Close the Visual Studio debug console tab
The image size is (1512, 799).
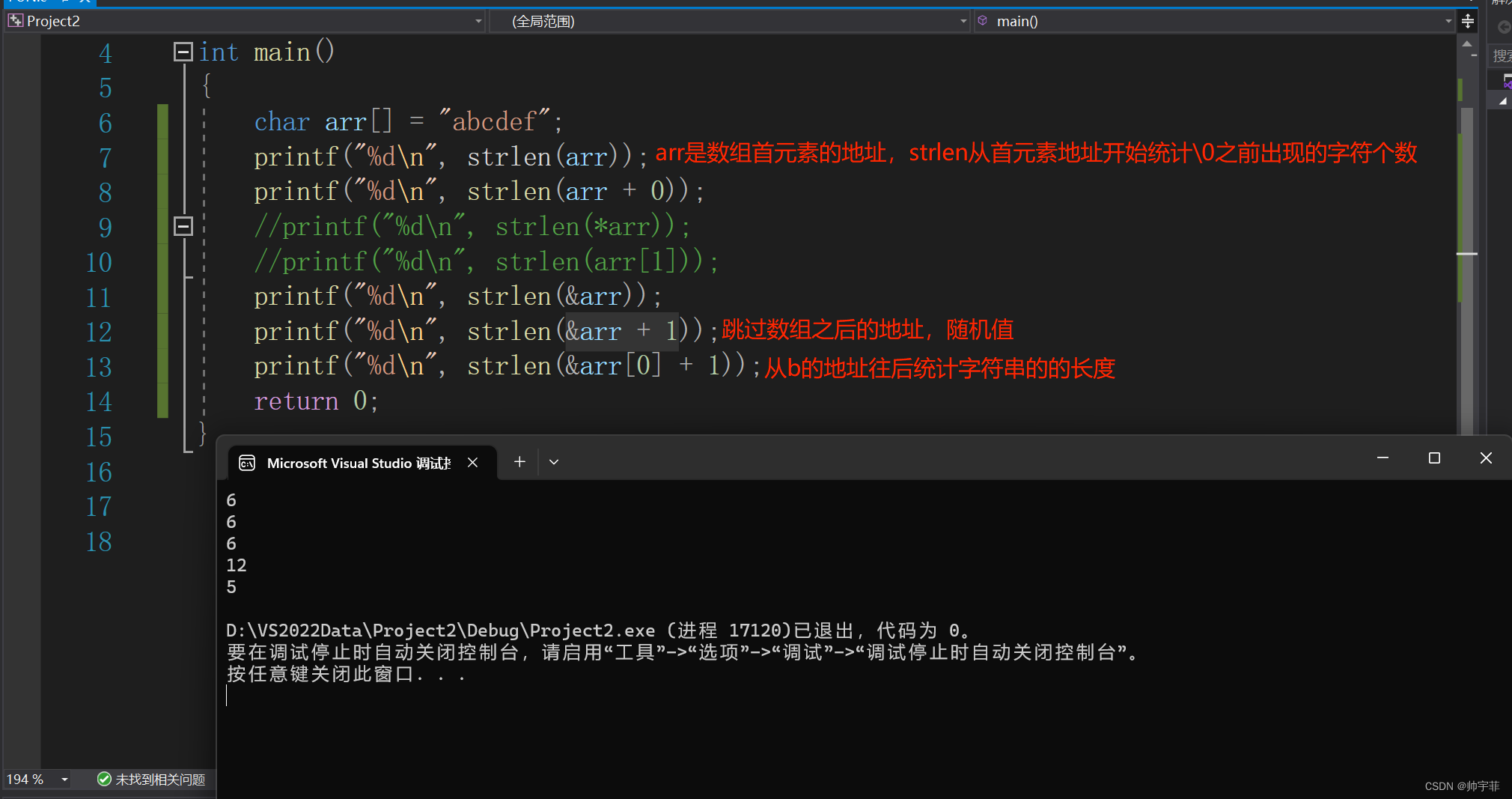472,463
